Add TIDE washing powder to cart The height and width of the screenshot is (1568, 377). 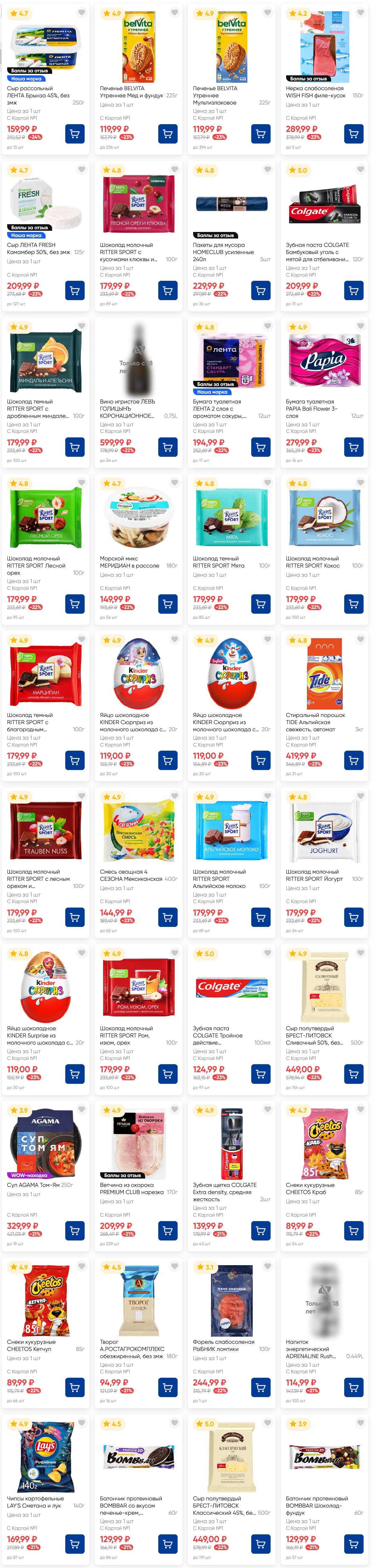[x=354, y=760]
